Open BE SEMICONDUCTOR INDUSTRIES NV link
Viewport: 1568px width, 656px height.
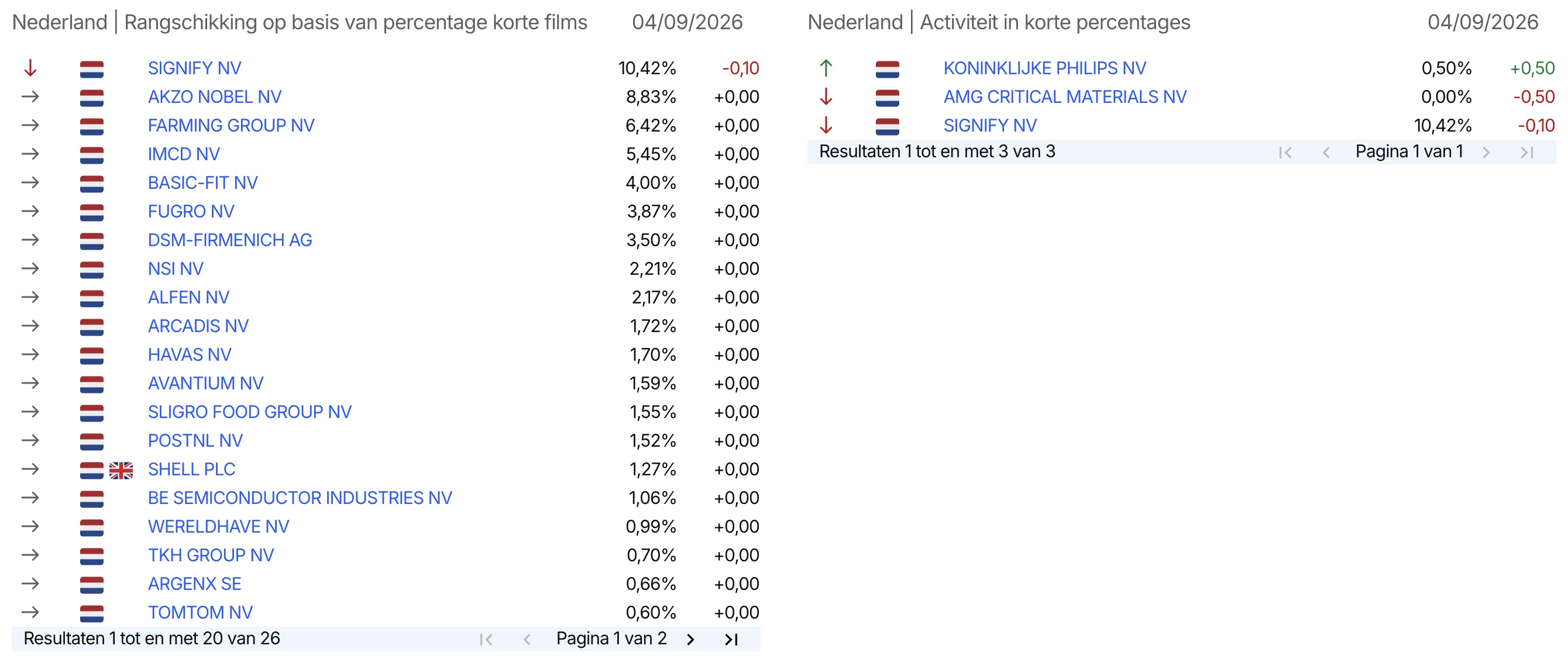click(x=300, y=498)
